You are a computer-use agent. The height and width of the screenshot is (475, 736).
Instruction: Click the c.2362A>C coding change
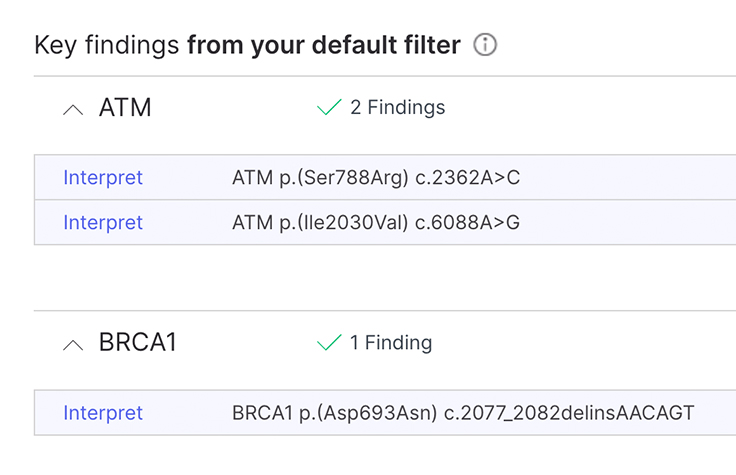[x=468, y=178]
